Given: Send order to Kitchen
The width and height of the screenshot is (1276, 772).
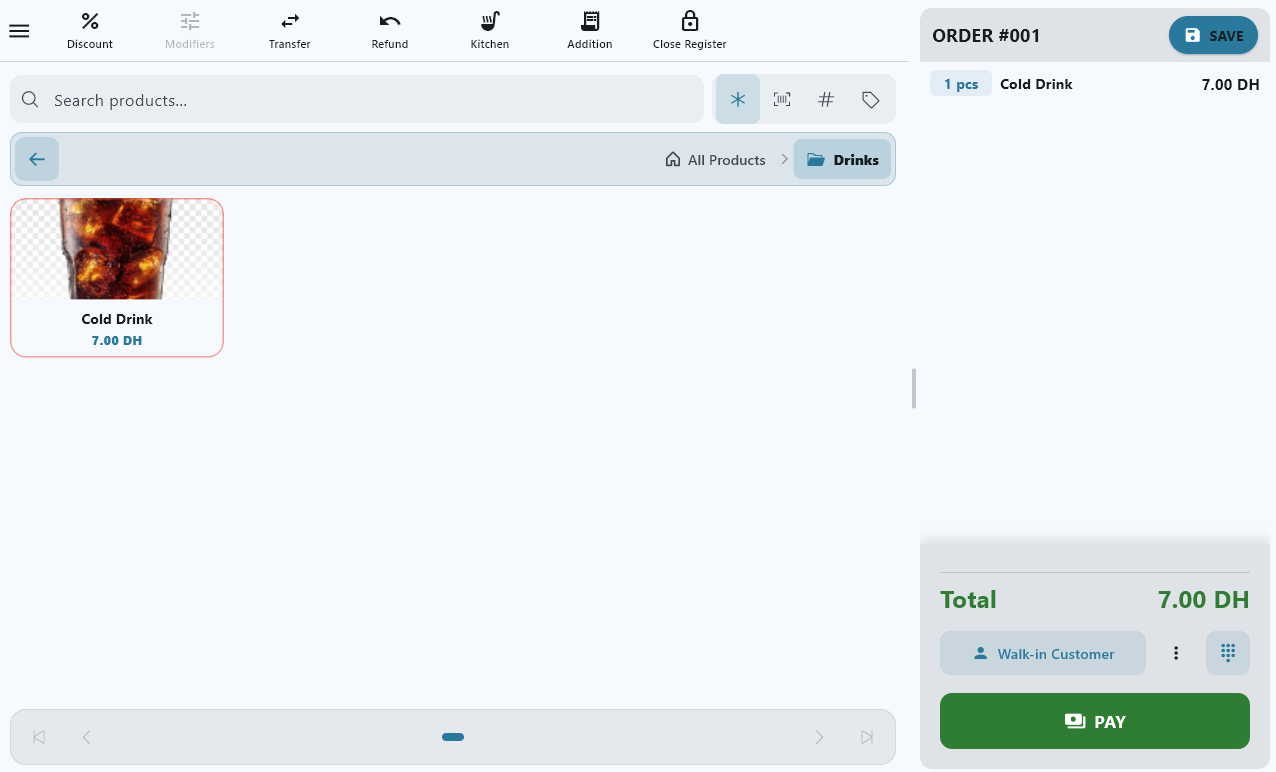Looking at the screenshot, I should [490, 31].
